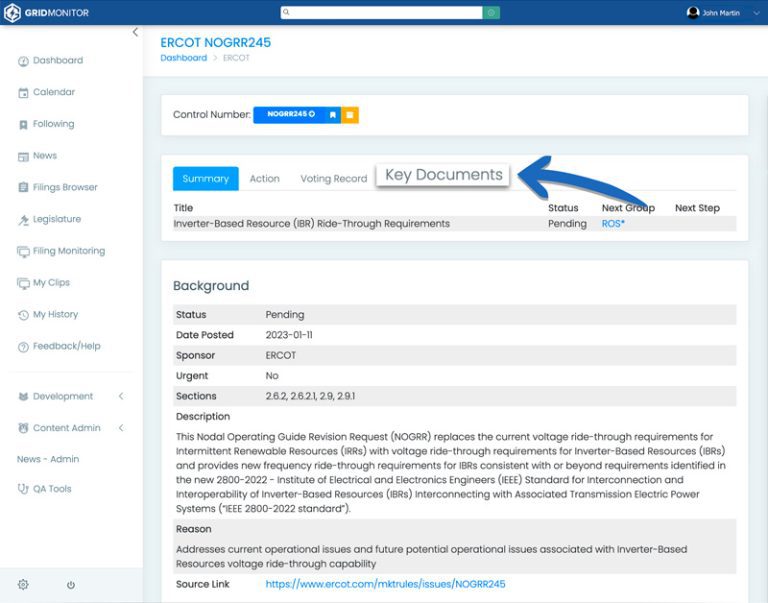Click the ERCOT NOGRR245 page heading

(216, 43)
